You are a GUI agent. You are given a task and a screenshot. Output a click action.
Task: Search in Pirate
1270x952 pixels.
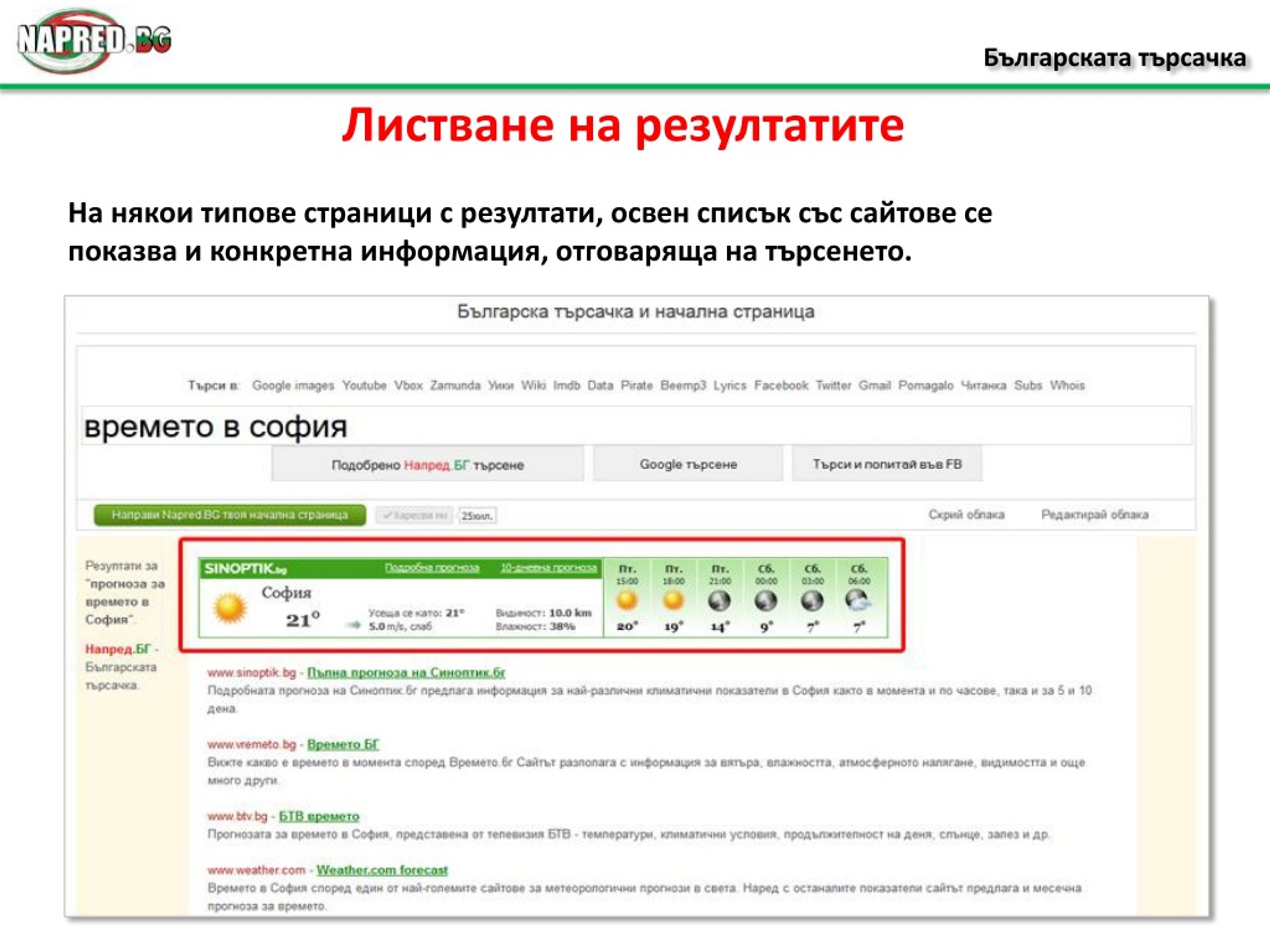(636, 385)
